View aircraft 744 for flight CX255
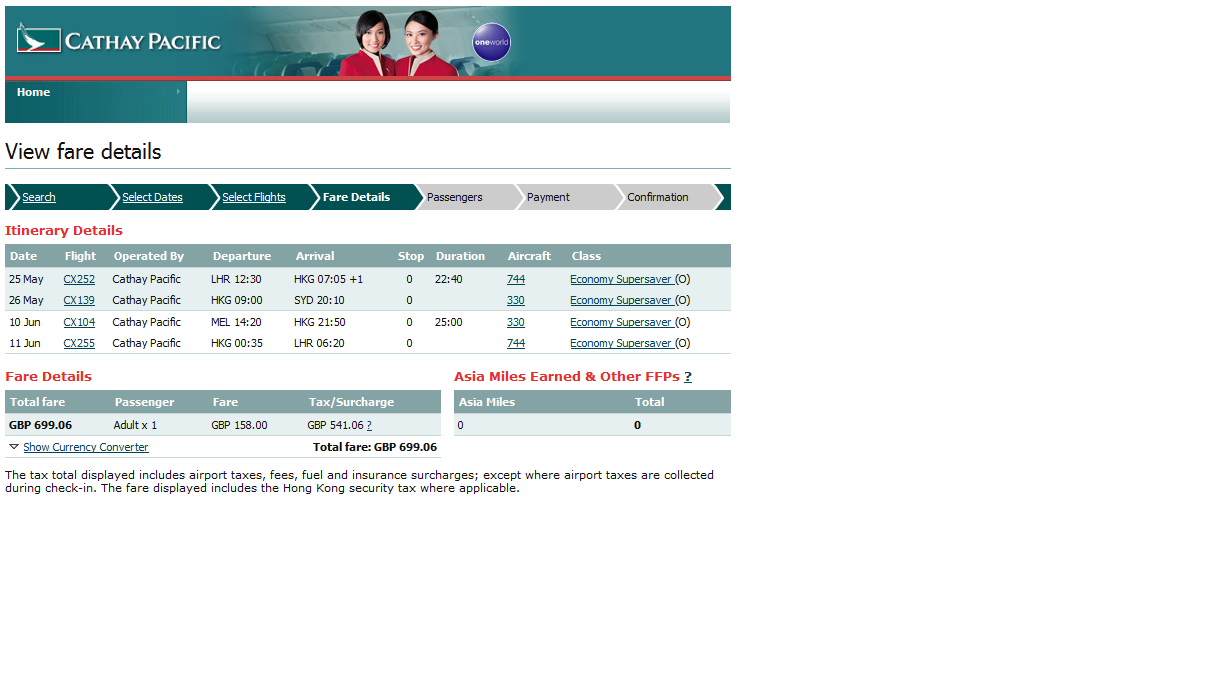The image size is (1230, 692). click(x=516, y=343)
